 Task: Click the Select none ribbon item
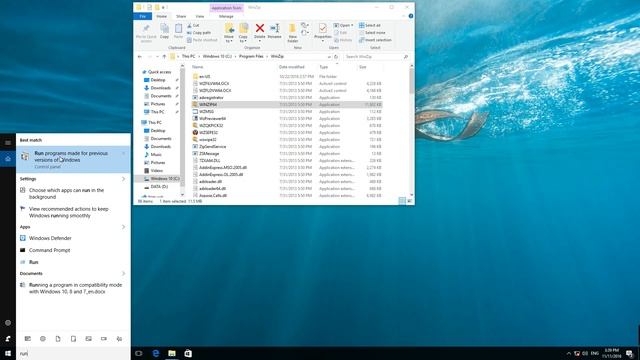click(x=372, y=33)
